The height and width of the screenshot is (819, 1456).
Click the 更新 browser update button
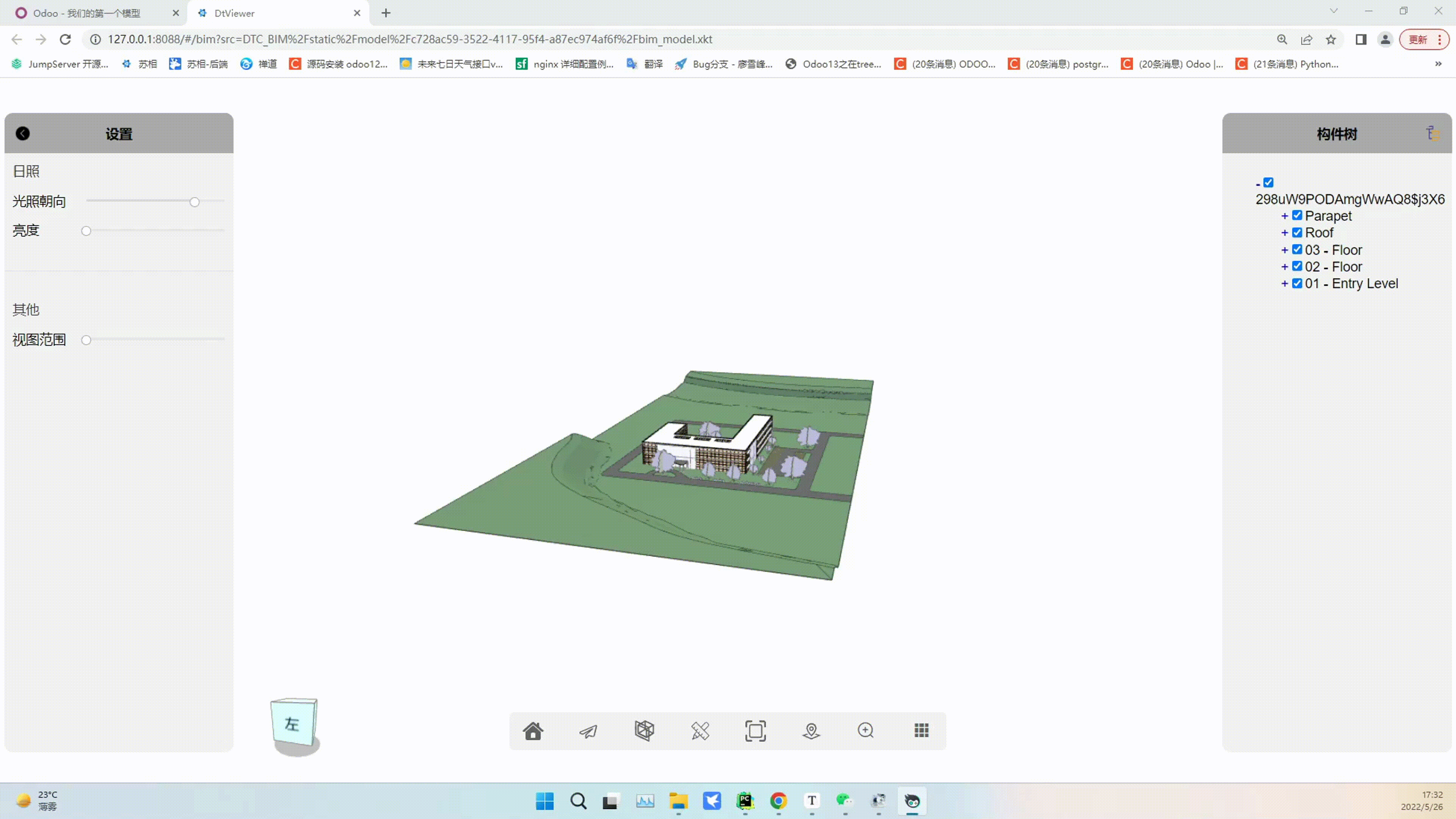[x=1418, y=39]
